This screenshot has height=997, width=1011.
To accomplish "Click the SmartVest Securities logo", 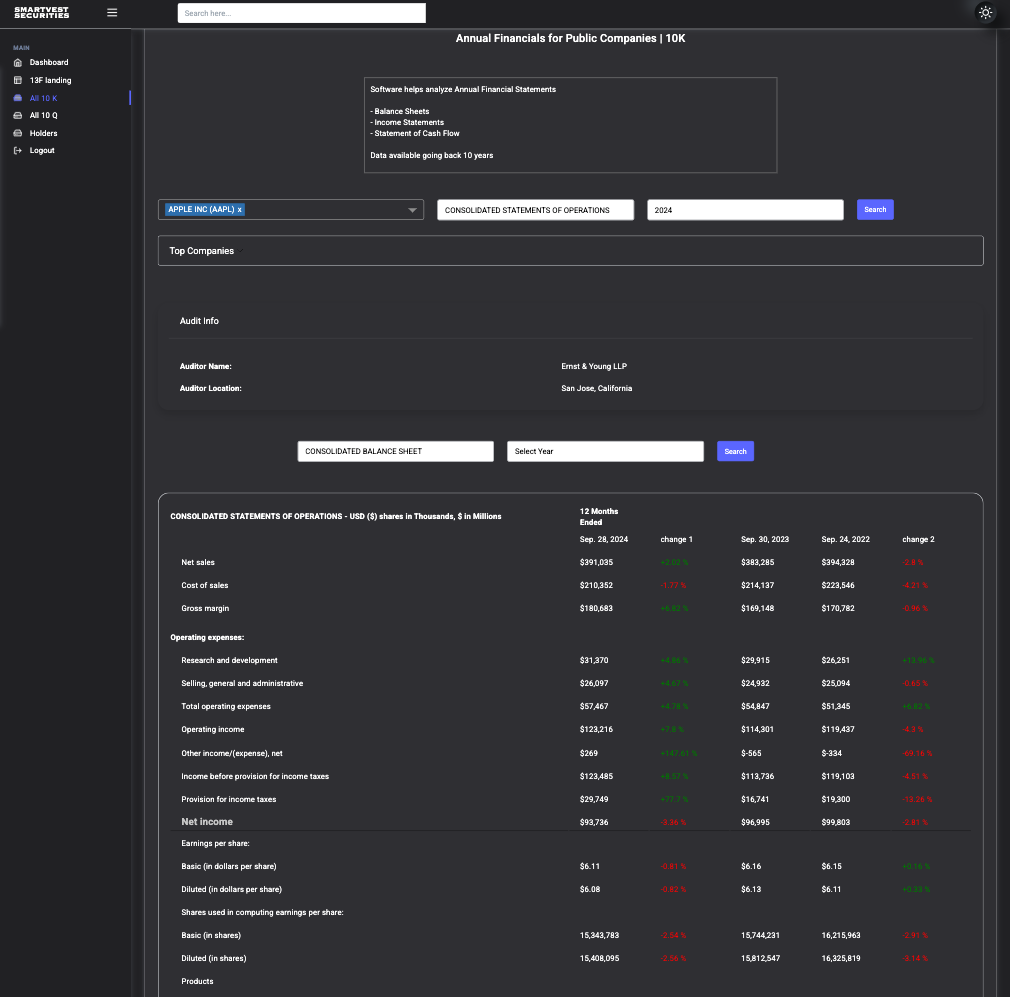I will pos(41,12).
